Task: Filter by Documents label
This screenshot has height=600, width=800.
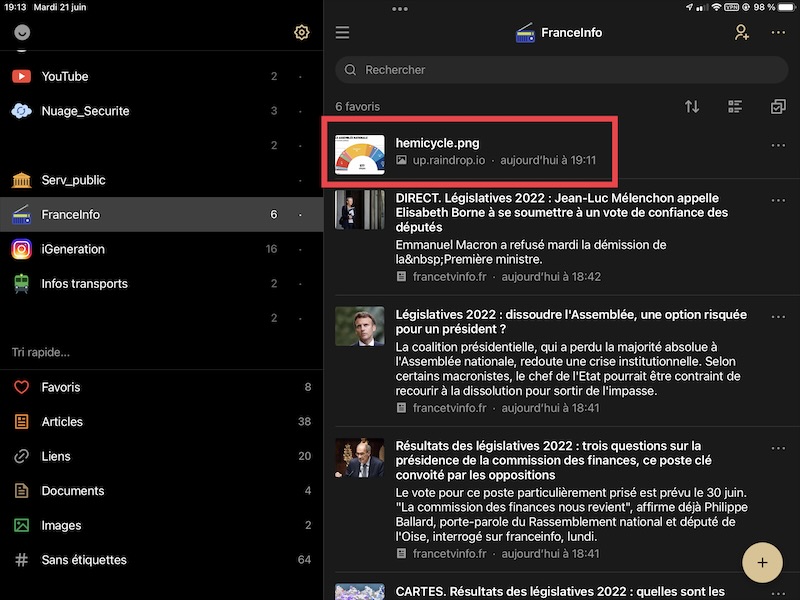Action: point(72,491)
